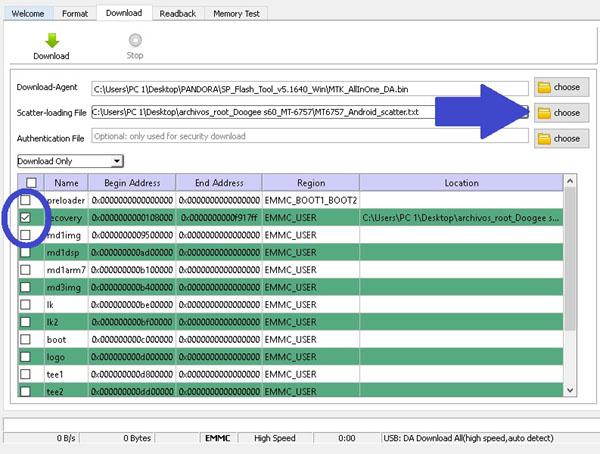Enable the md1arm7 partition checkbox
Image resolution: width=600 pixels, height=454 pixels.
pyautogui.click(x=25, y=269)
